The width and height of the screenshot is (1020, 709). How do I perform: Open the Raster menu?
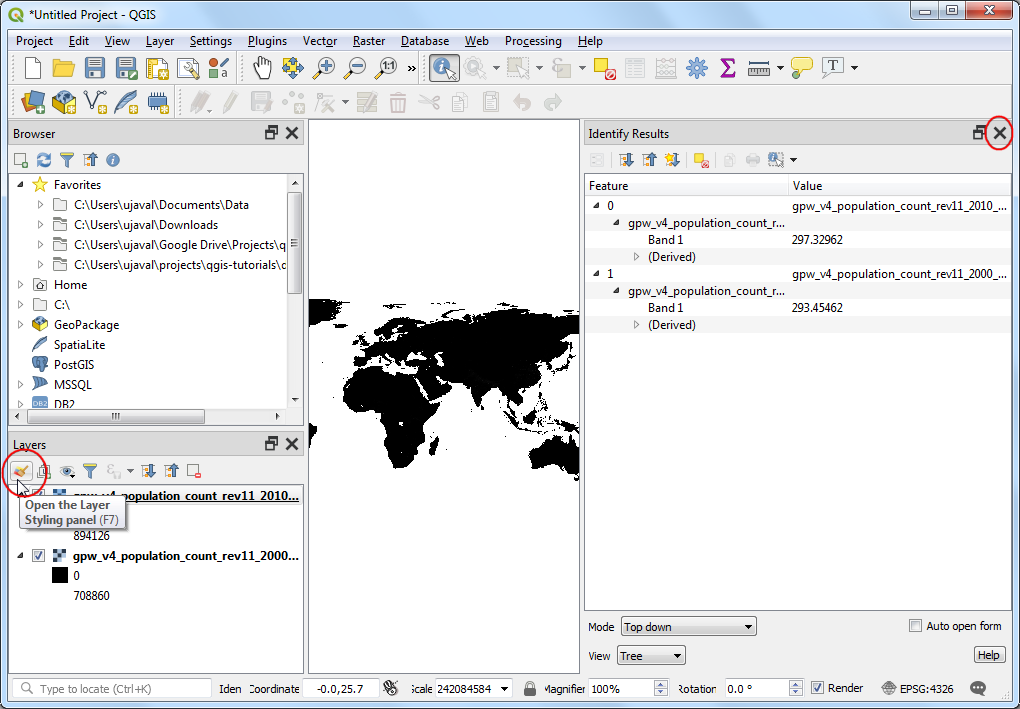coord(369,41)
